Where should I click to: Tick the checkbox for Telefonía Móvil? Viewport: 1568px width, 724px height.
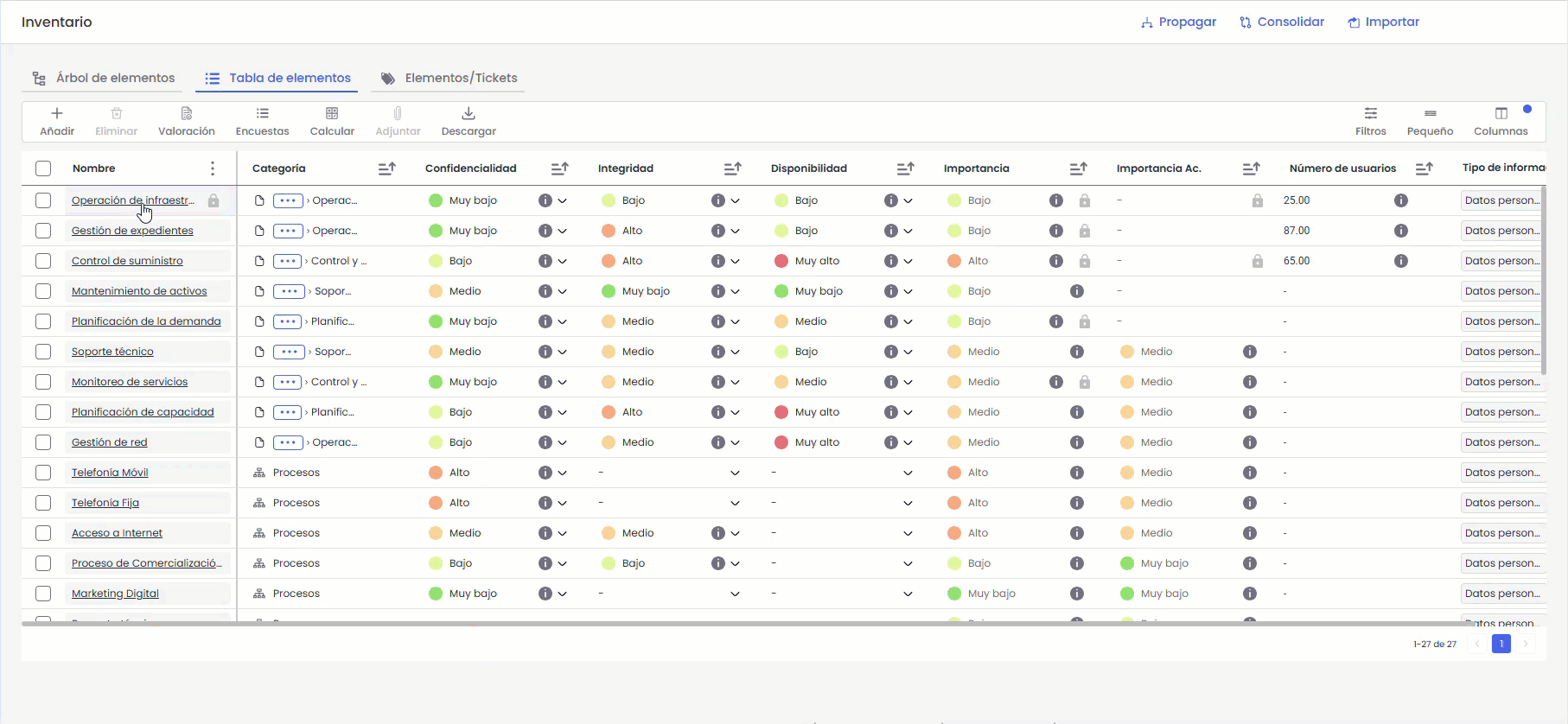tap(43, 473)
